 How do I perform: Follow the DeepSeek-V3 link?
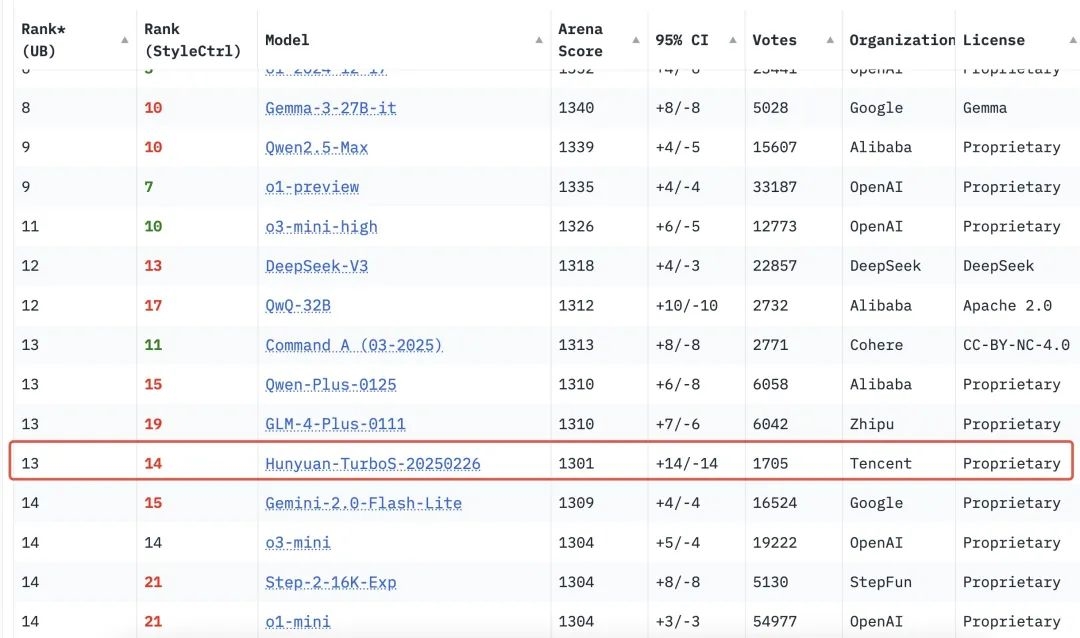point(317,266)
